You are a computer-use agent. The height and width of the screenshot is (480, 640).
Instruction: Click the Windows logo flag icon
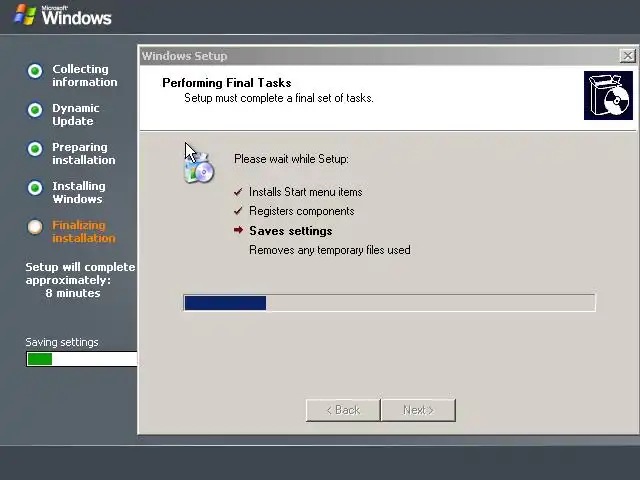[x=25, y=15]
